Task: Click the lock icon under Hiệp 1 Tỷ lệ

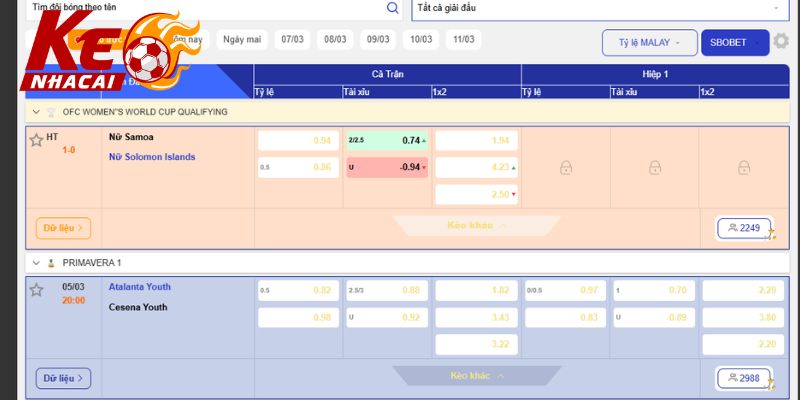Action: (566, 168)
